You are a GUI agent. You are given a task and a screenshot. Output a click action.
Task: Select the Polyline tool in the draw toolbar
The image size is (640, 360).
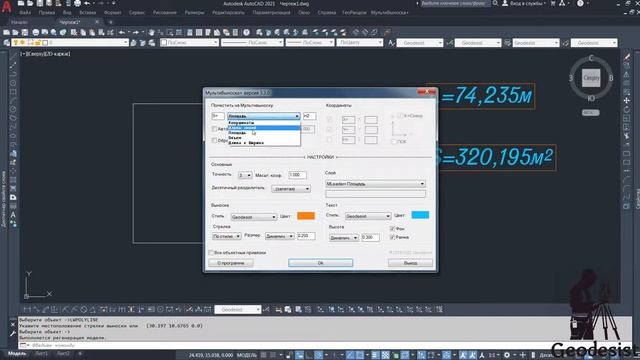coord(13,74)
